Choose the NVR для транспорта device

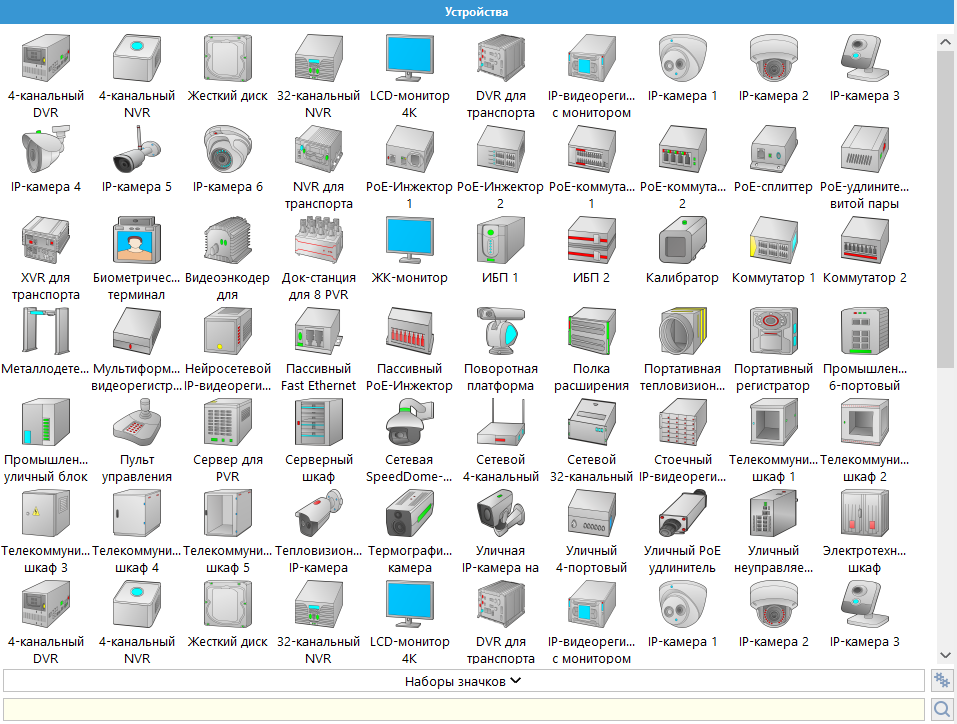pyautogui.click(x=319, y=150)
